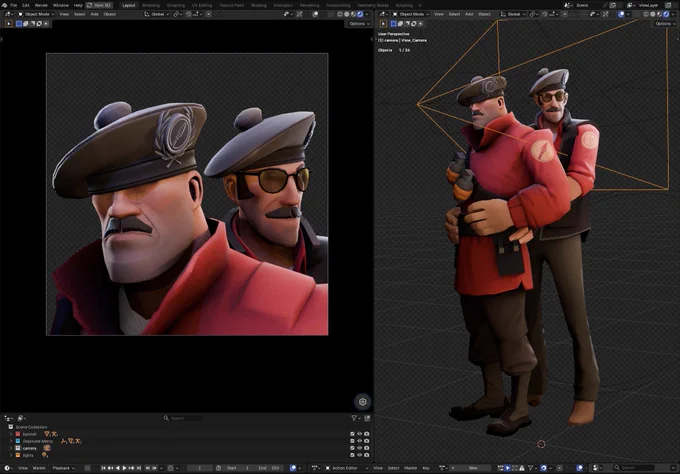The width and height of the screenshot is (680, 474).
Task: Expand the Deployed Mercs collection
Action: click(x=11, y=441)
